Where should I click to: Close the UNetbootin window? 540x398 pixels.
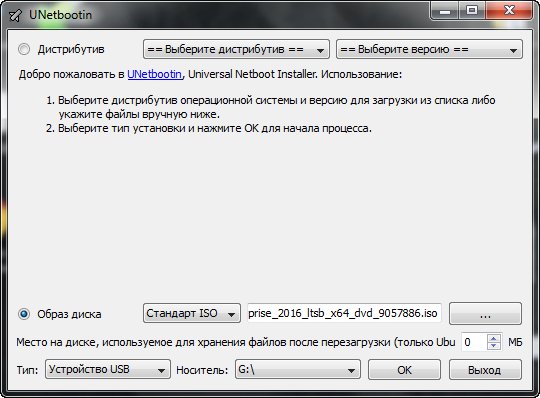(x=509, y=11)
